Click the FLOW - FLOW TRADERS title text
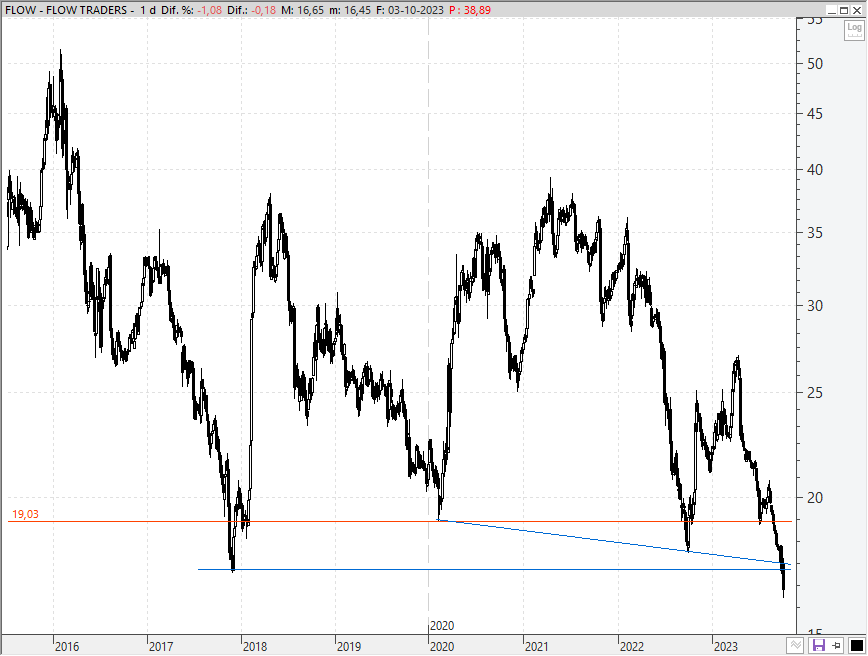This screenshot has height=656, width=868. click(x=66, y=10)
